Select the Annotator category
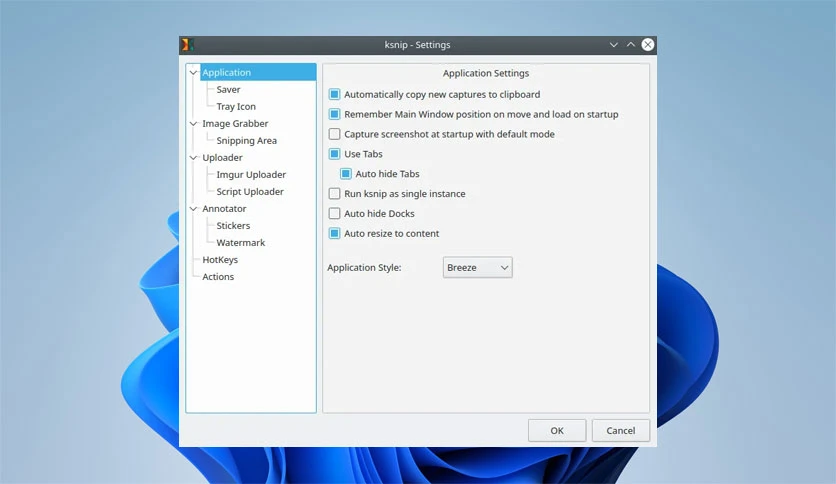 224,209
